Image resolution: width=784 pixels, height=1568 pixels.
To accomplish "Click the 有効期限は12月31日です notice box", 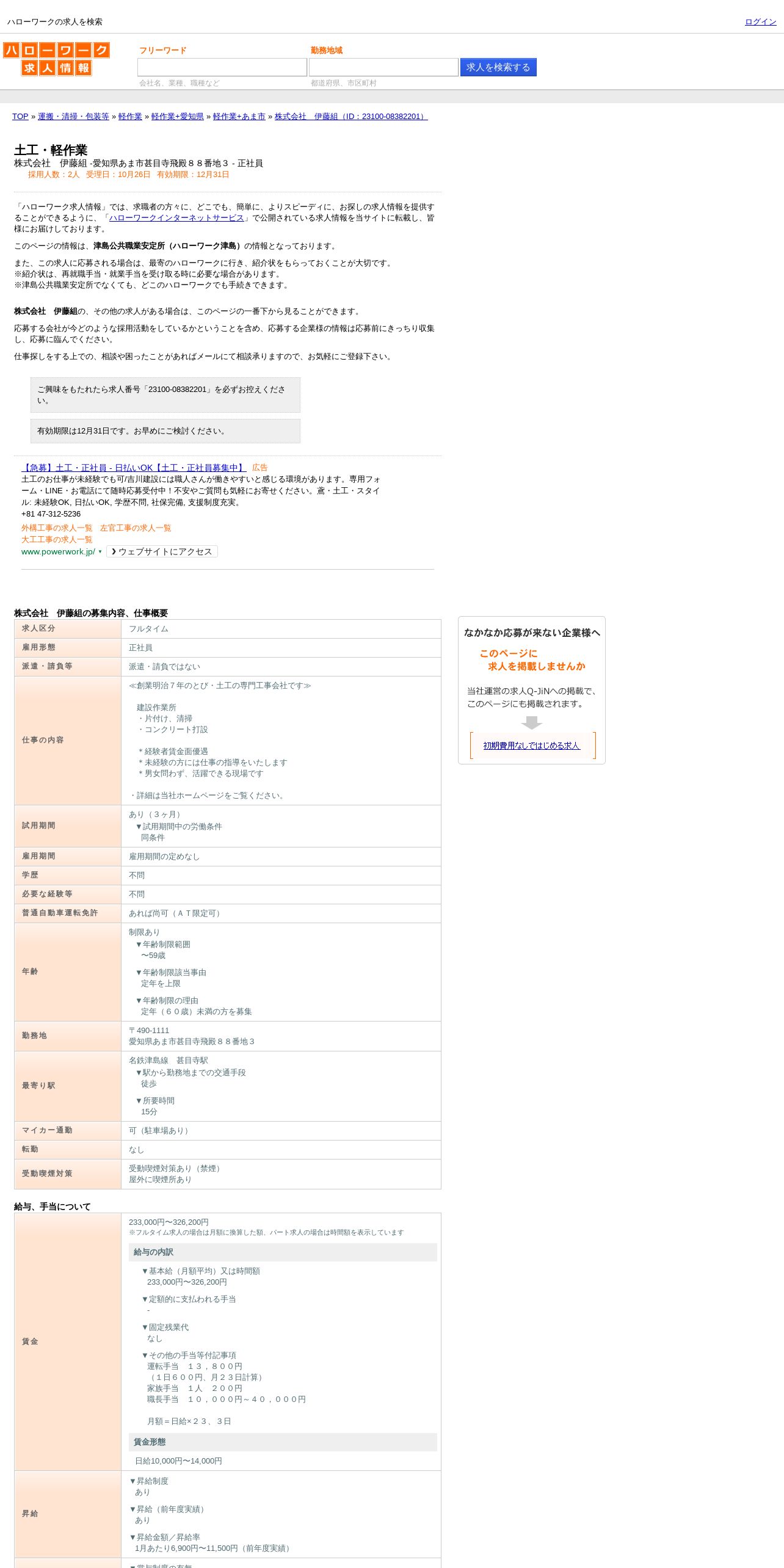I will click(x=165, y=431).
